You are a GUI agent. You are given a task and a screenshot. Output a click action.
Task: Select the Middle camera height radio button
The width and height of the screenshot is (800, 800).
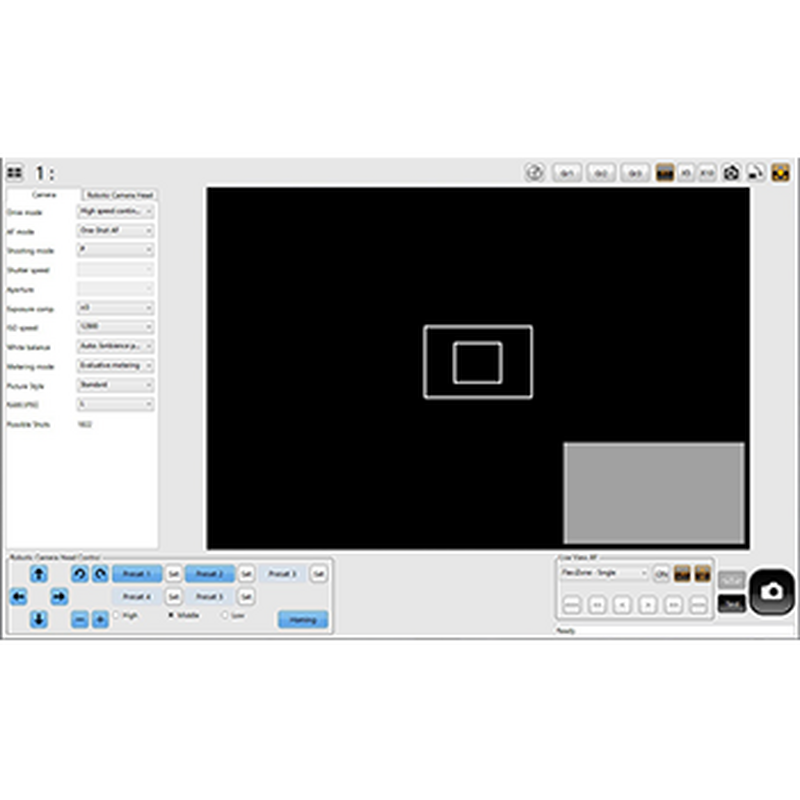click(171, 613)
